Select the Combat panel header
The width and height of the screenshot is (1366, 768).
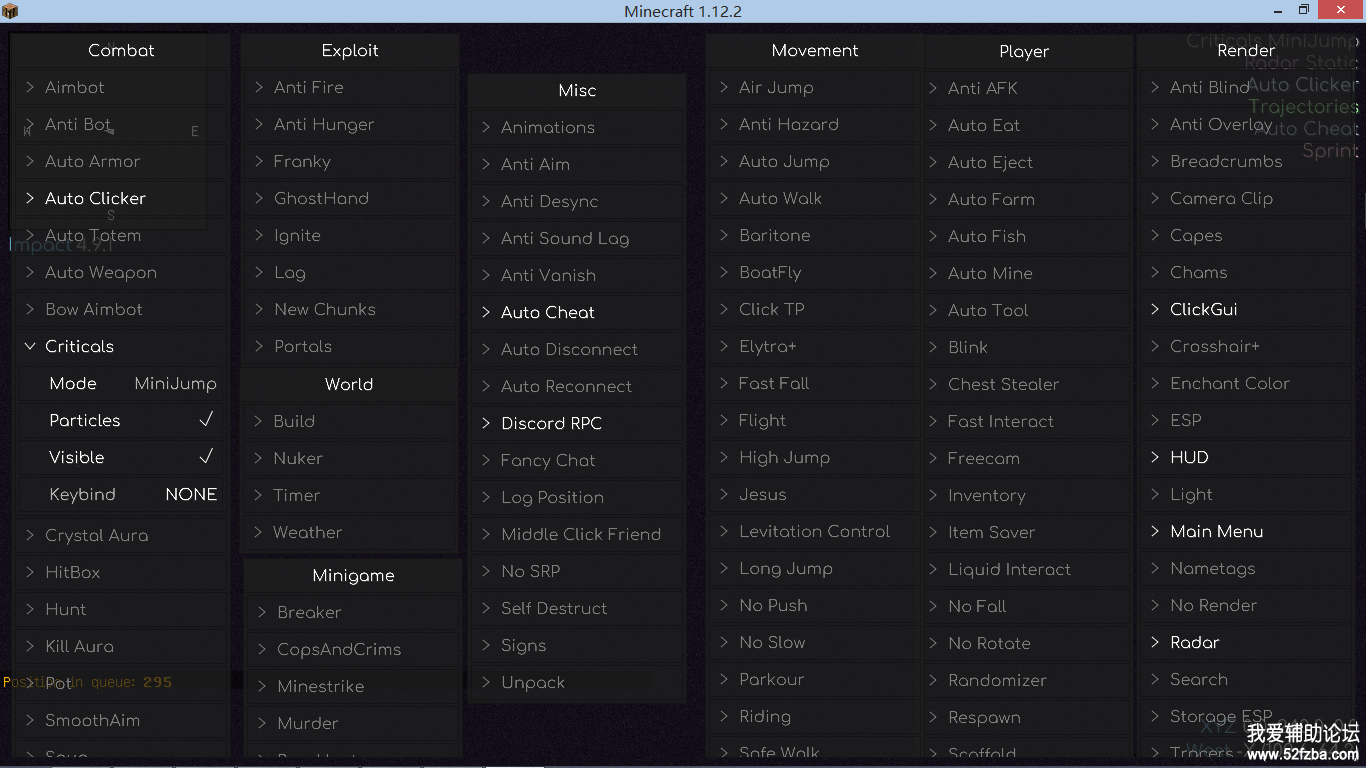[121, 50]
